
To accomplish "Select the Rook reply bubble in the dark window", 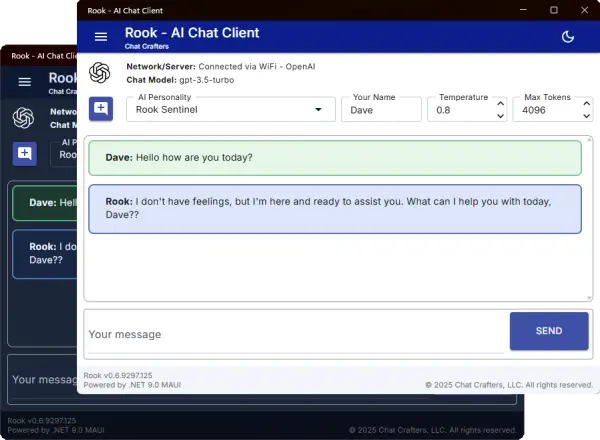I will click(x=45, y=254).
